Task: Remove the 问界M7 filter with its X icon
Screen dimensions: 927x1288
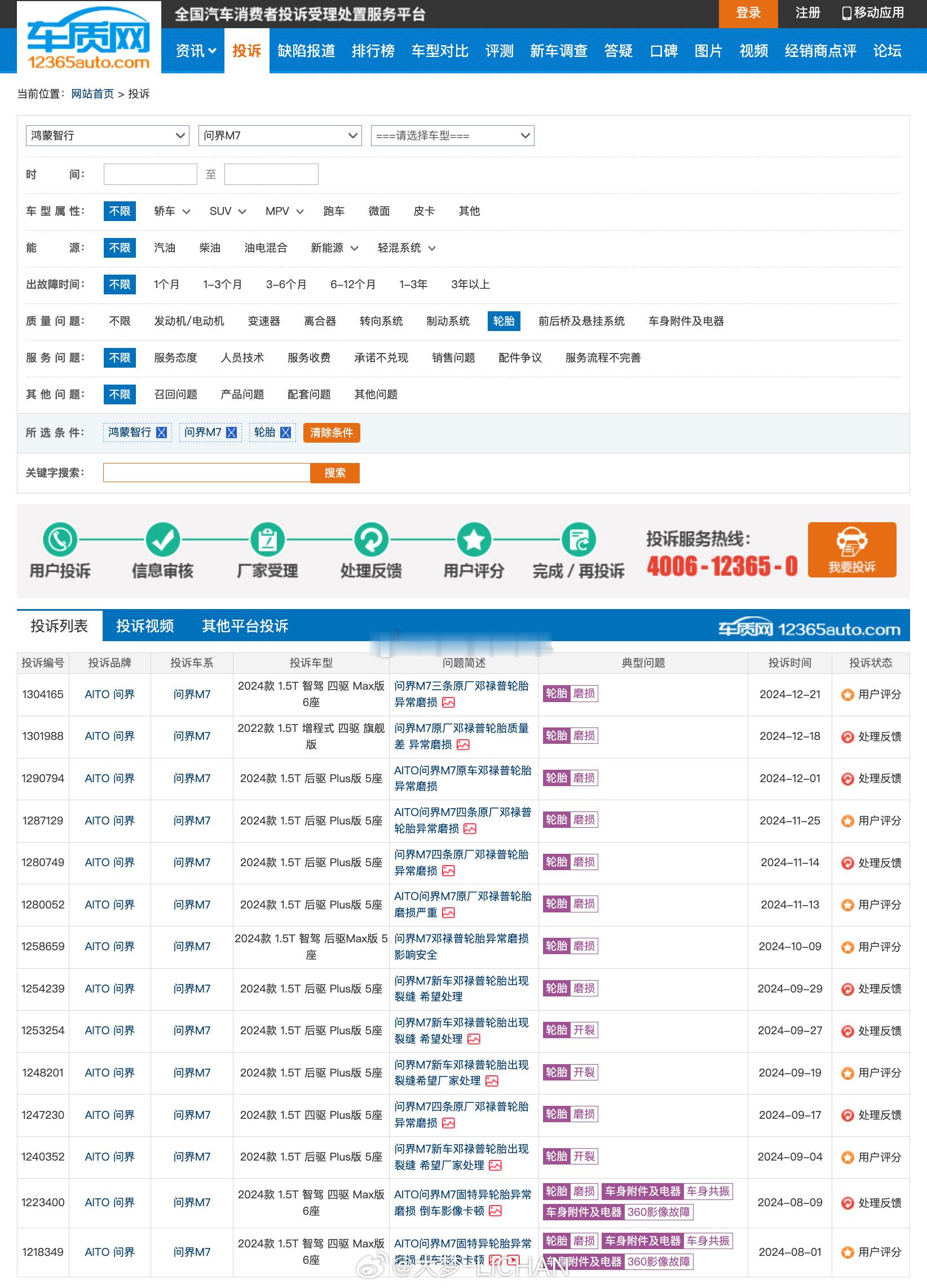Action: [232, 433]
